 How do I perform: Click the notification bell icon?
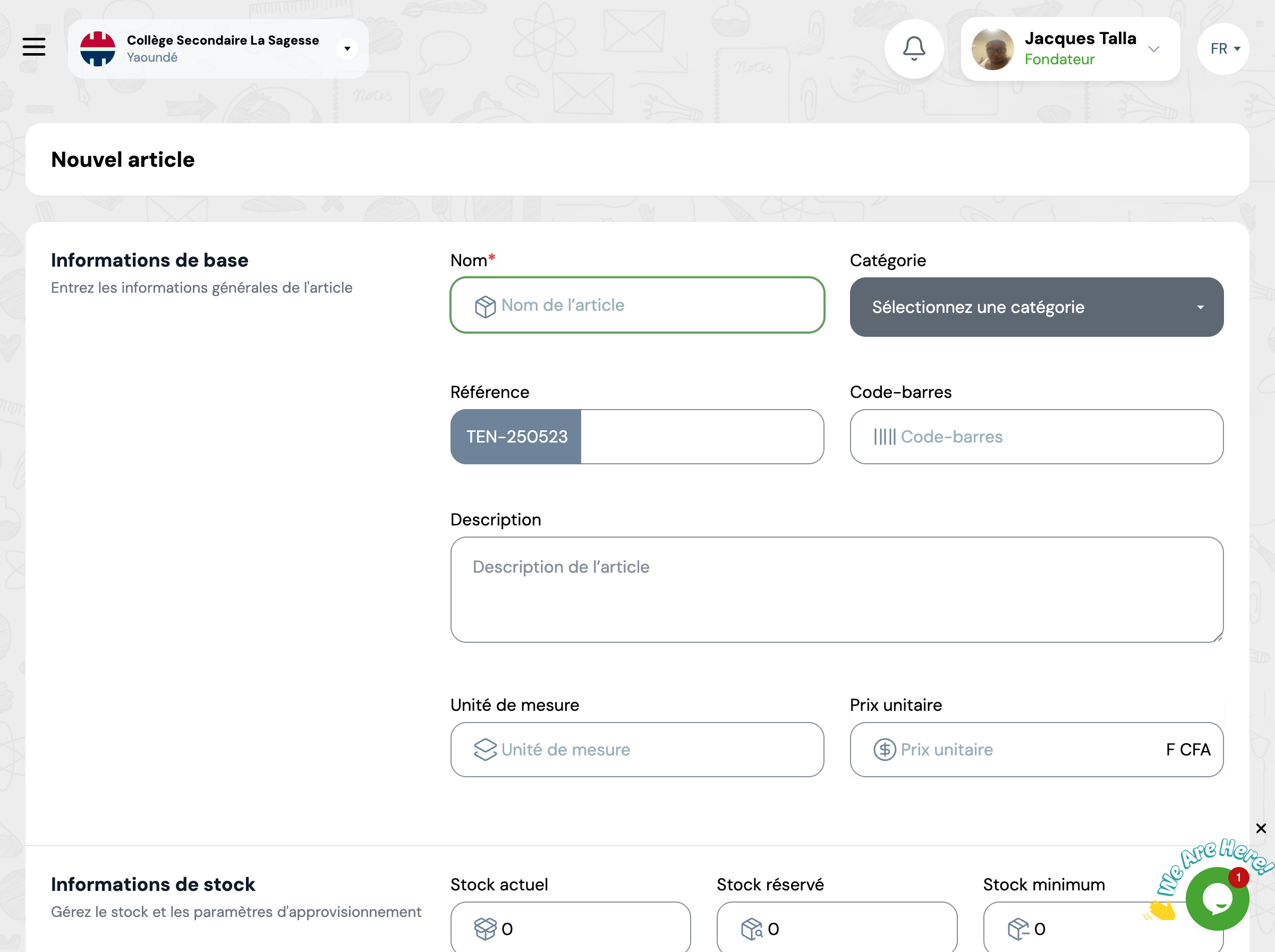914,48
